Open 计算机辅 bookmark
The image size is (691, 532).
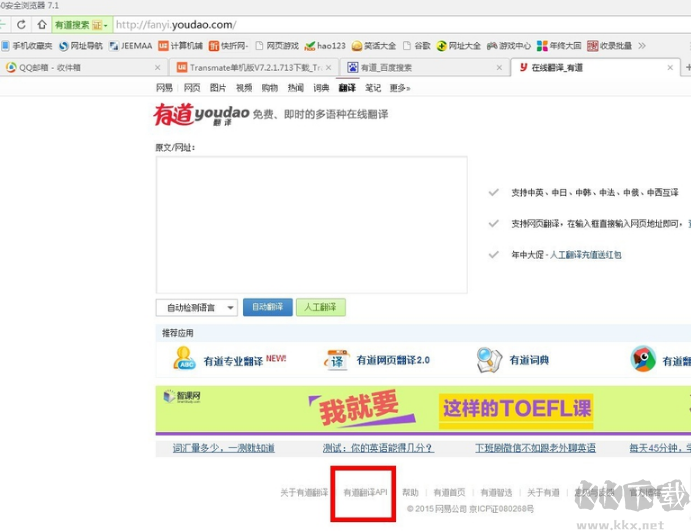click(x=181, y=46)
